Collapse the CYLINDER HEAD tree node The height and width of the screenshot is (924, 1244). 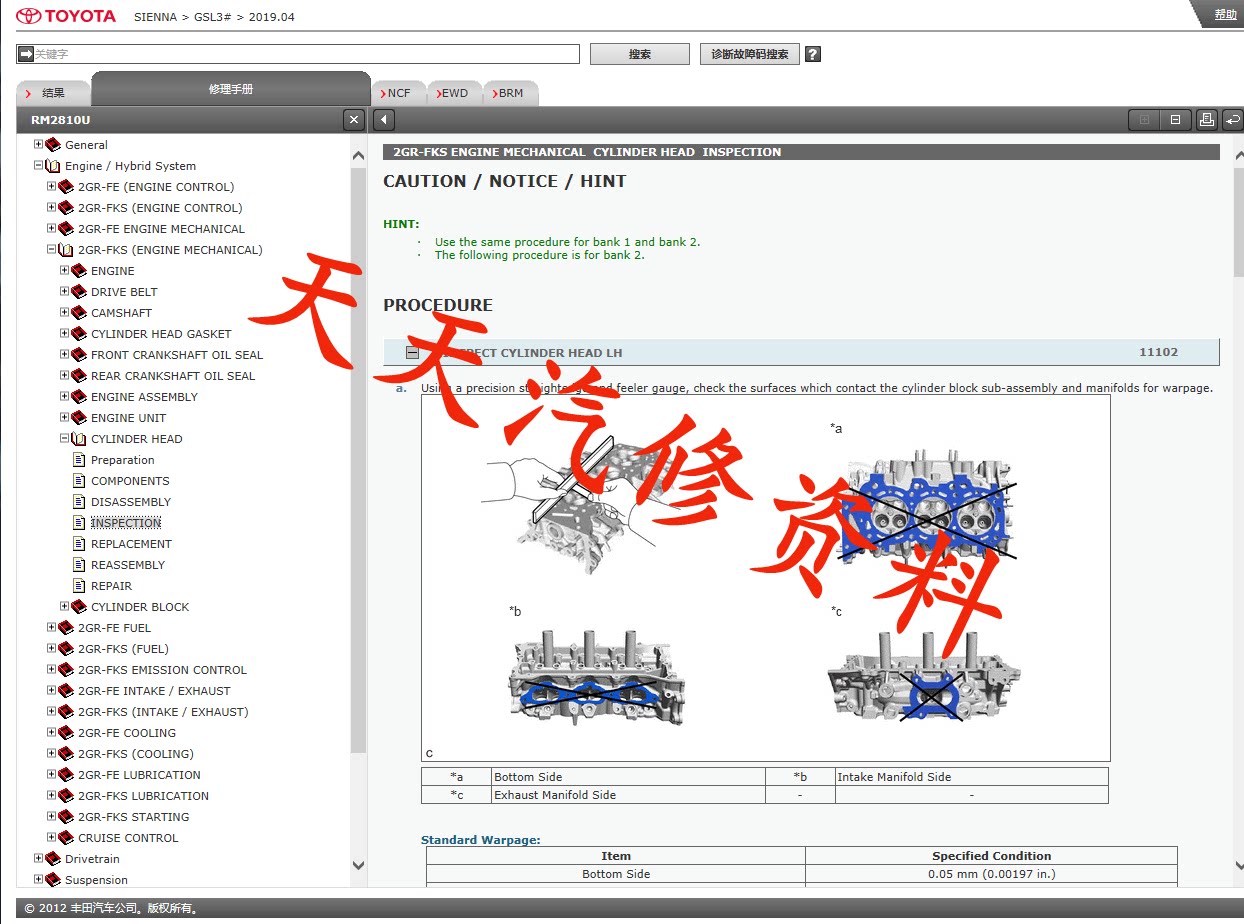tap(65, 439)
